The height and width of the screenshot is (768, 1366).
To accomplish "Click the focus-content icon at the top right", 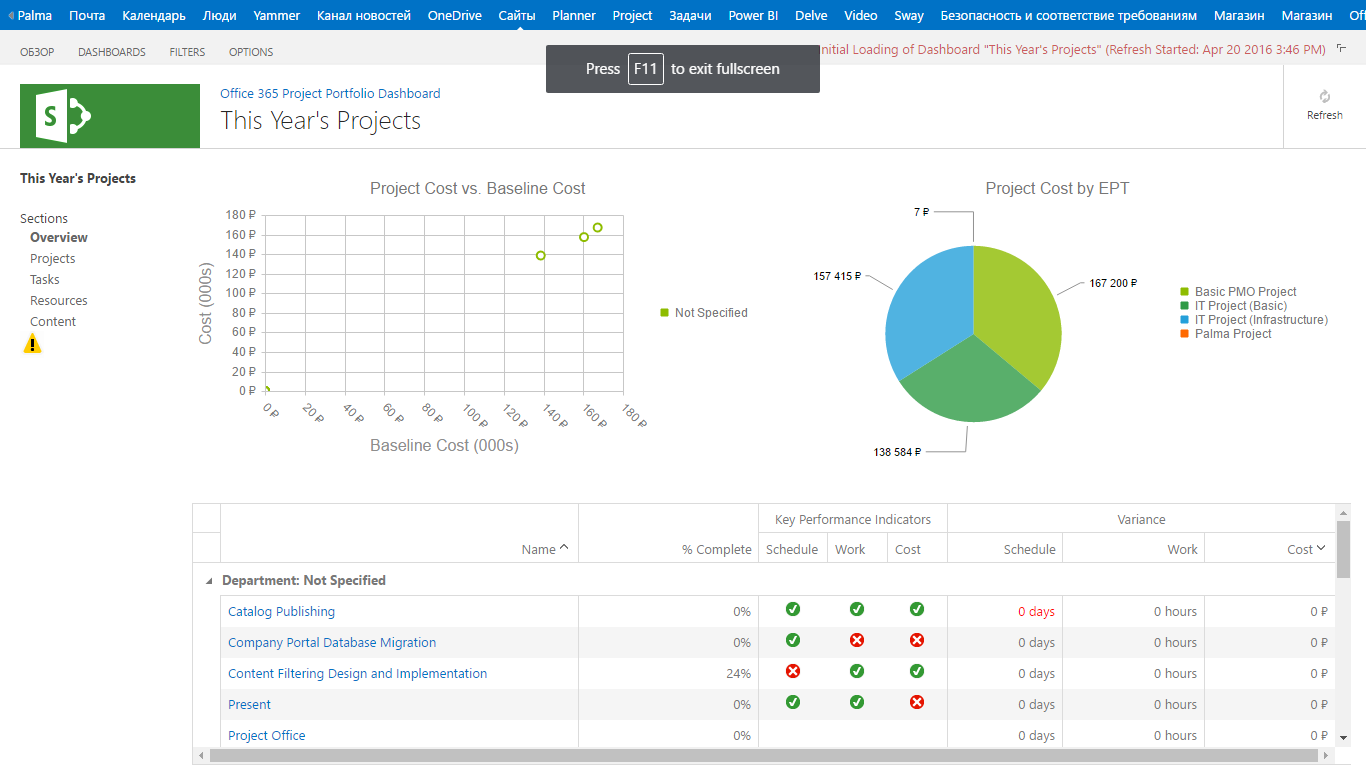I will pos(1342,48).
